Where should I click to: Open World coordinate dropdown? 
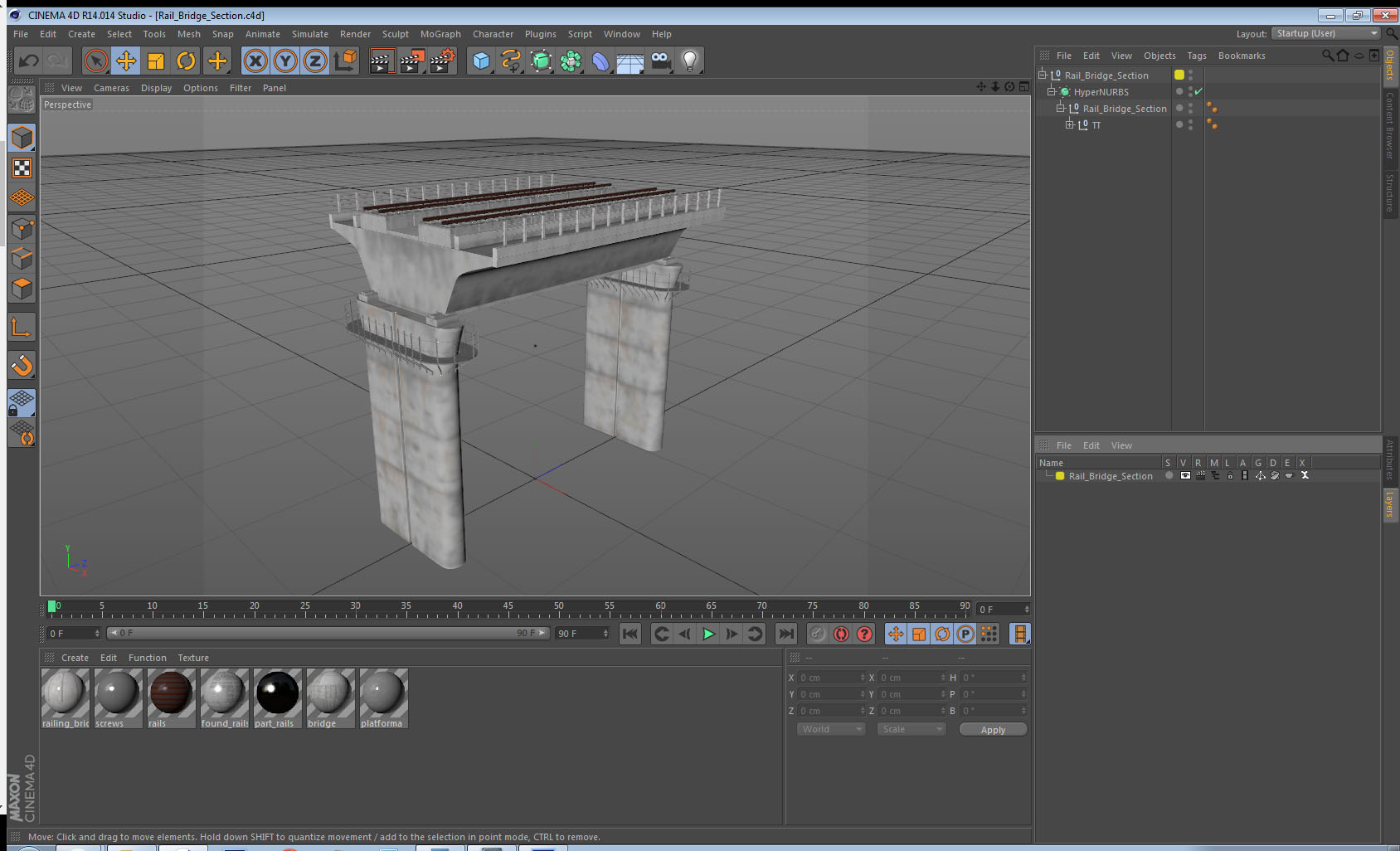click(831, 729)
